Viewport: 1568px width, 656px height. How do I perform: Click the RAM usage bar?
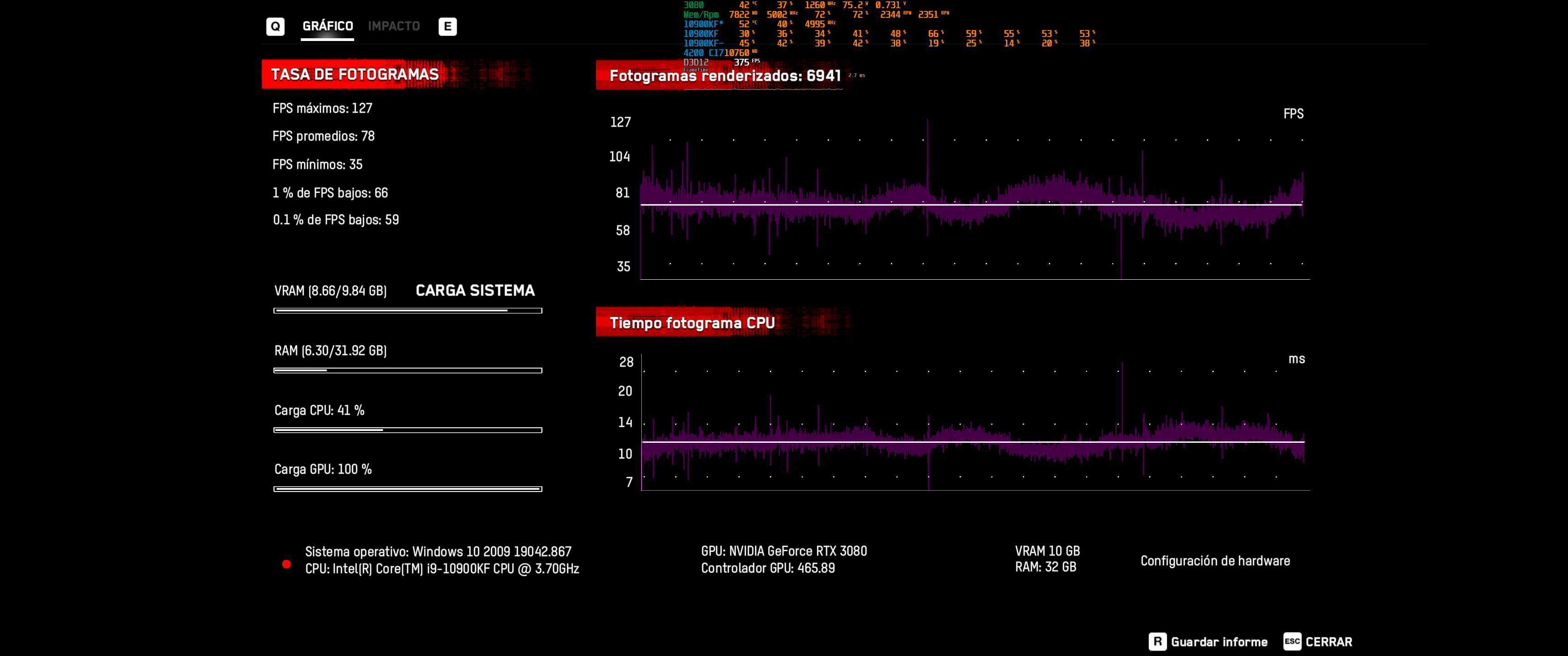[x=407, y=370]
